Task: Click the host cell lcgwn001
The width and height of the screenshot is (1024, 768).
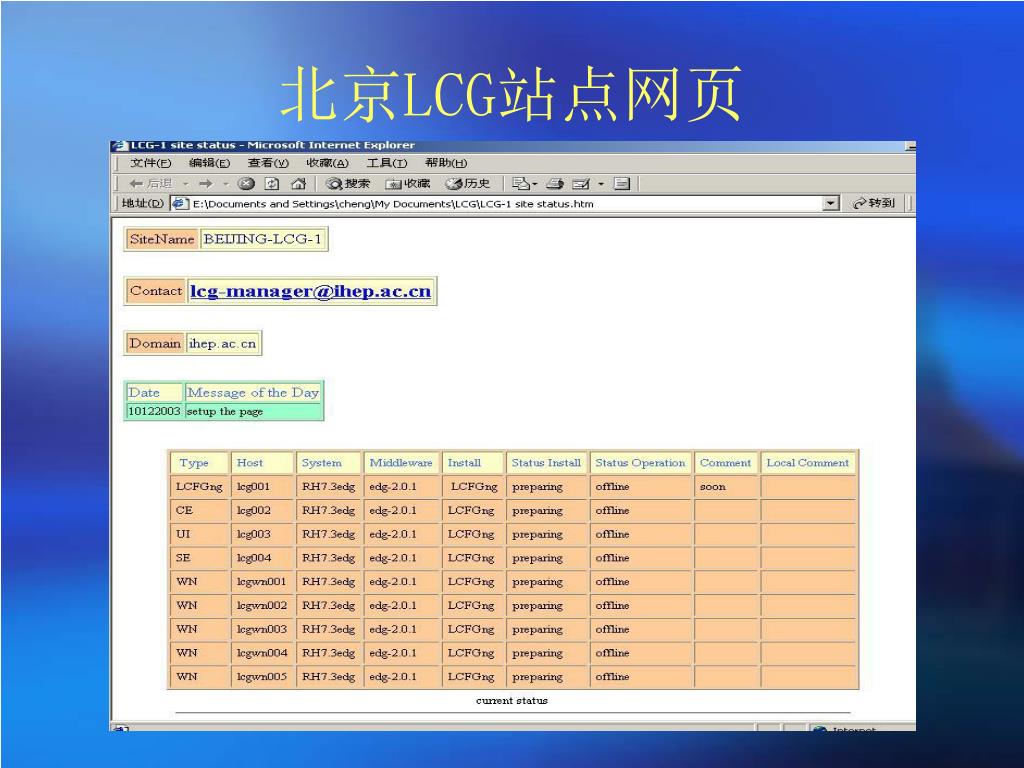Action: click(261, 582)
